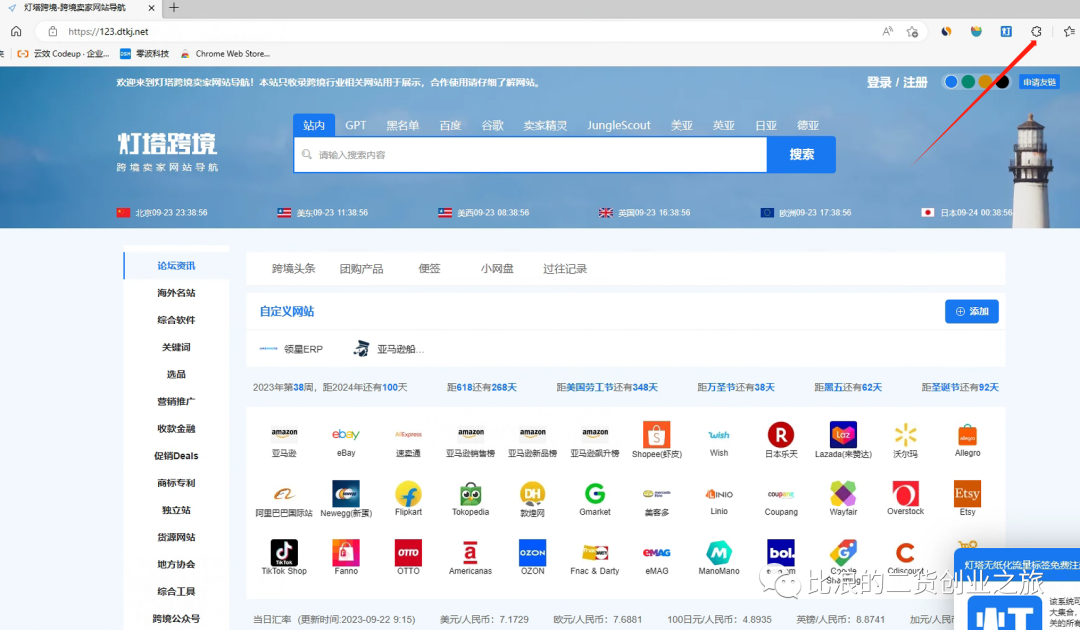Select 海外名站 in the sidebar
Screen dimensions: 1080x630
pyautogui.click(x=176, y=293)
